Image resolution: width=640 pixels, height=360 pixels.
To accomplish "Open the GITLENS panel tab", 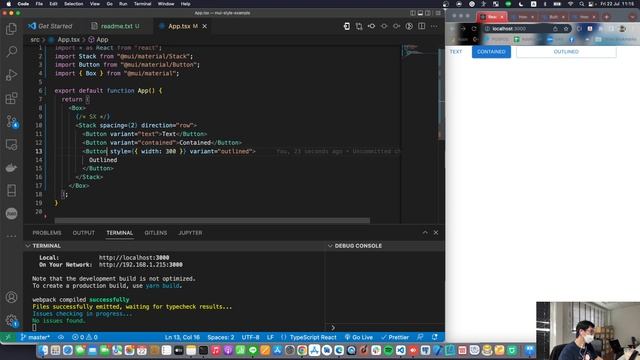I will (156, 233).
